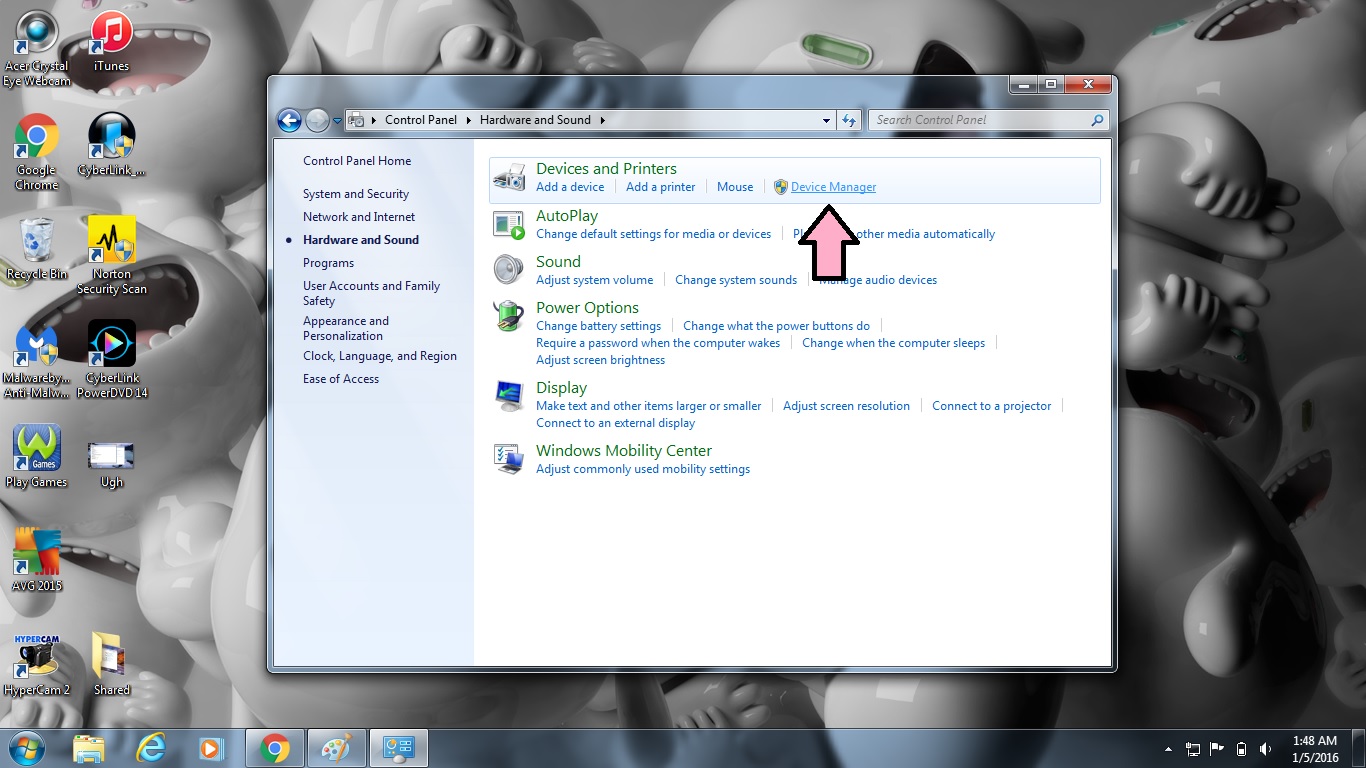Viewport: 1366px width, 768px height.
Task: Open the network tray icon
Action: click(x=1193, y=749)
